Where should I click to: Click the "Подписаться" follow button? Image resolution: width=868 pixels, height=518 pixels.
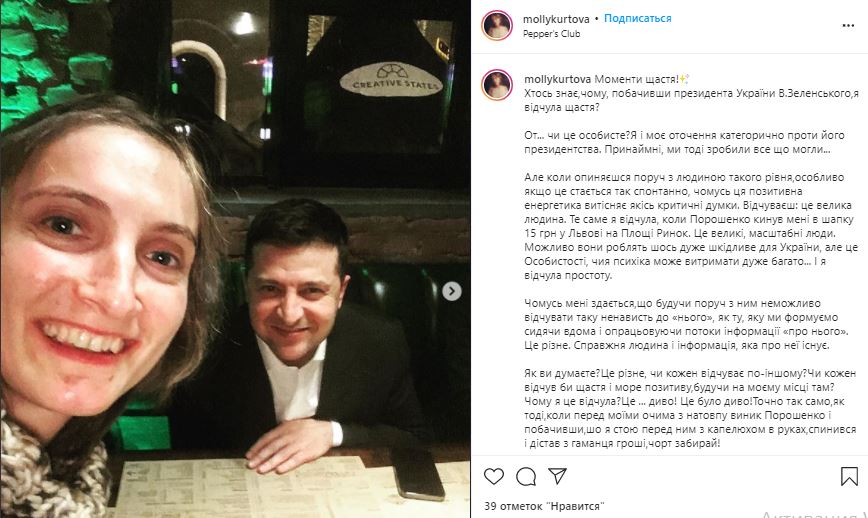tap(638, 19)
